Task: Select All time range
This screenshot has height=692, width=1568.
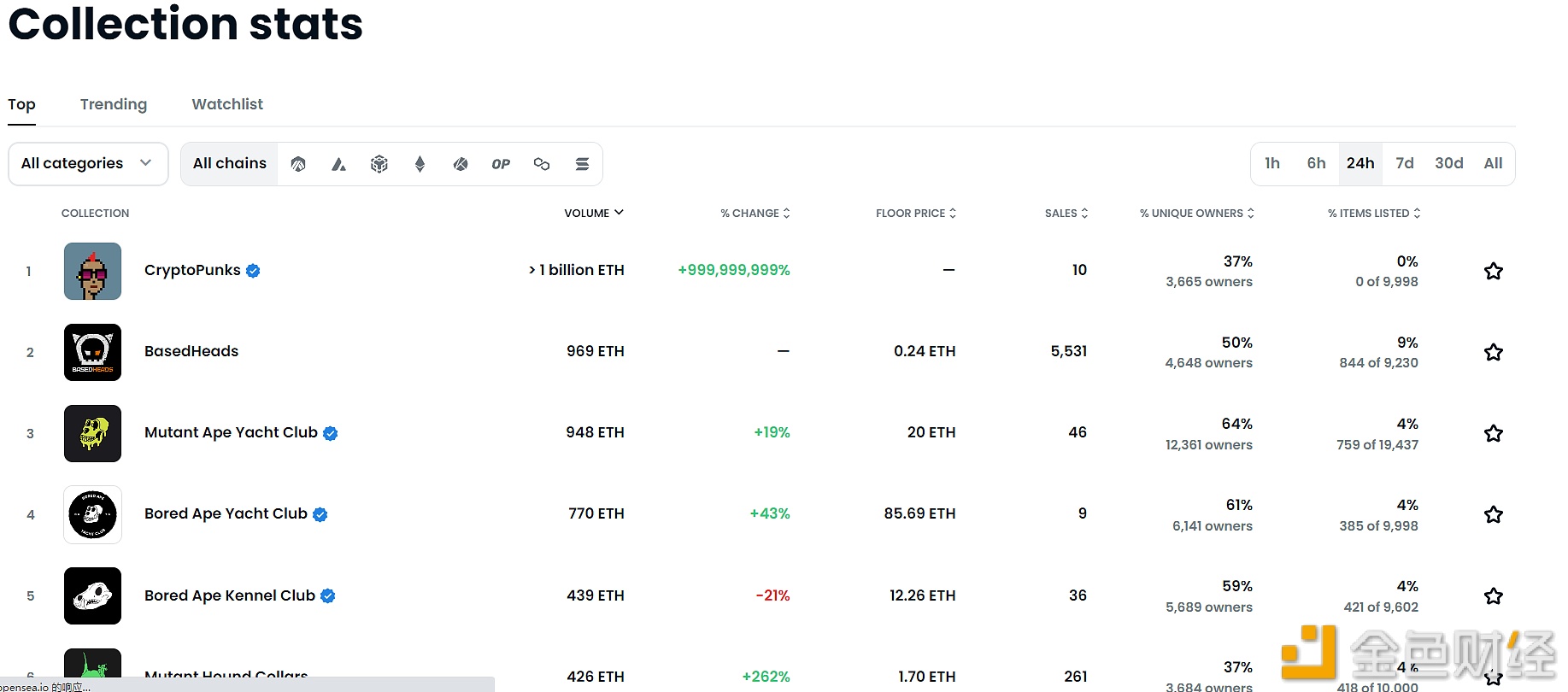Action: [1493, 163]
